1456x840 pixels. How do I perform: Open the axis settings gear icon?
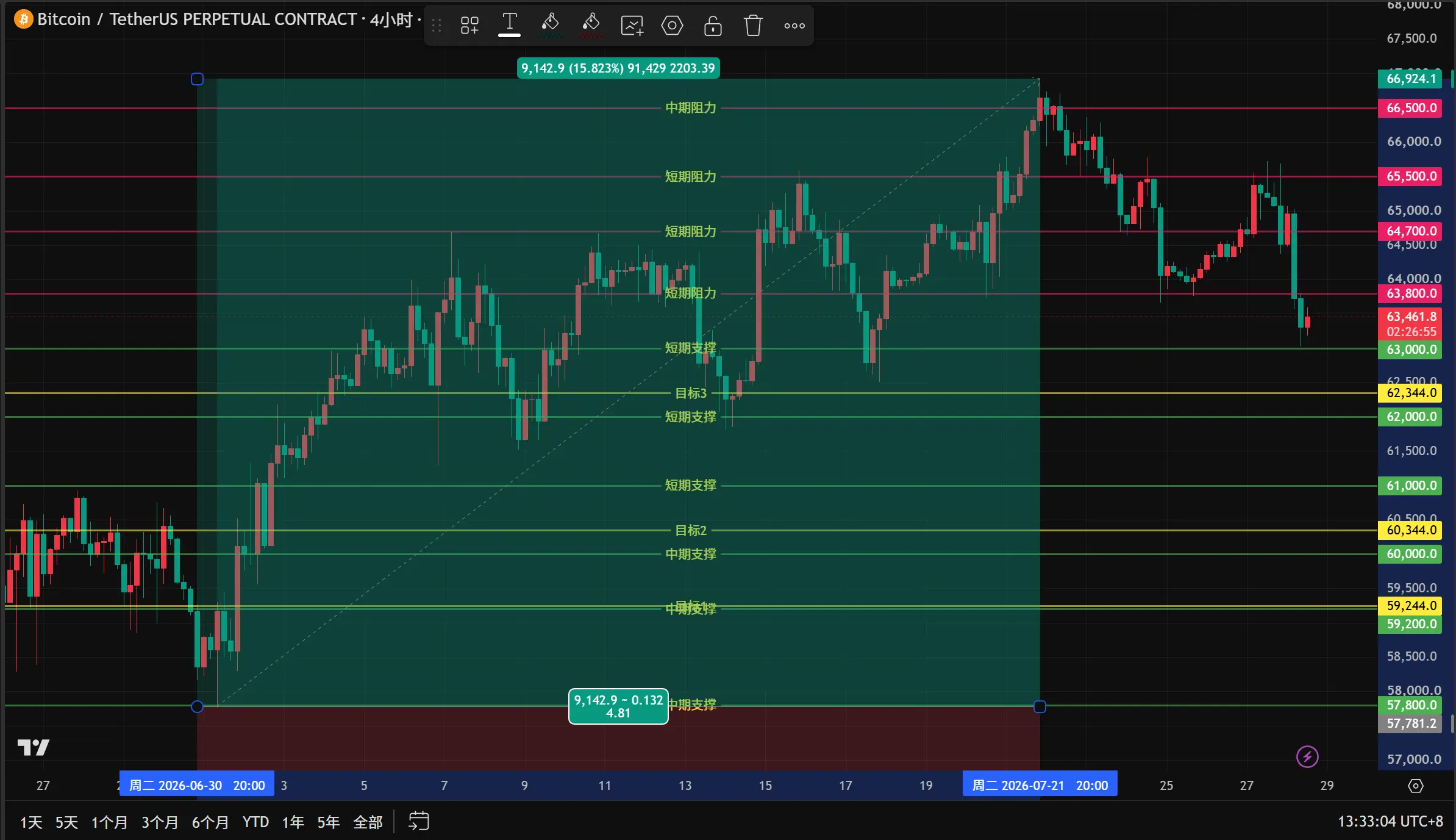point(1416,786)
